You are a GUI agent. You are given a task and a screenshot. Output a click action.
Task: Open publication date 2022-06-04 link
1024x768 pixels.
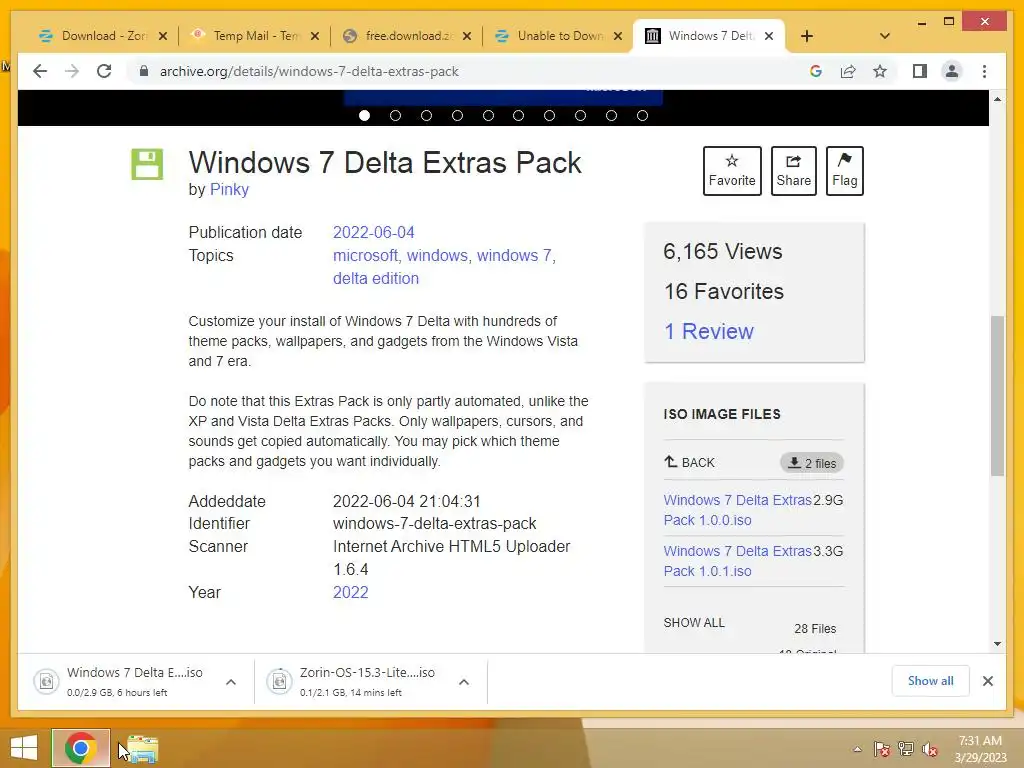point(374,232)
